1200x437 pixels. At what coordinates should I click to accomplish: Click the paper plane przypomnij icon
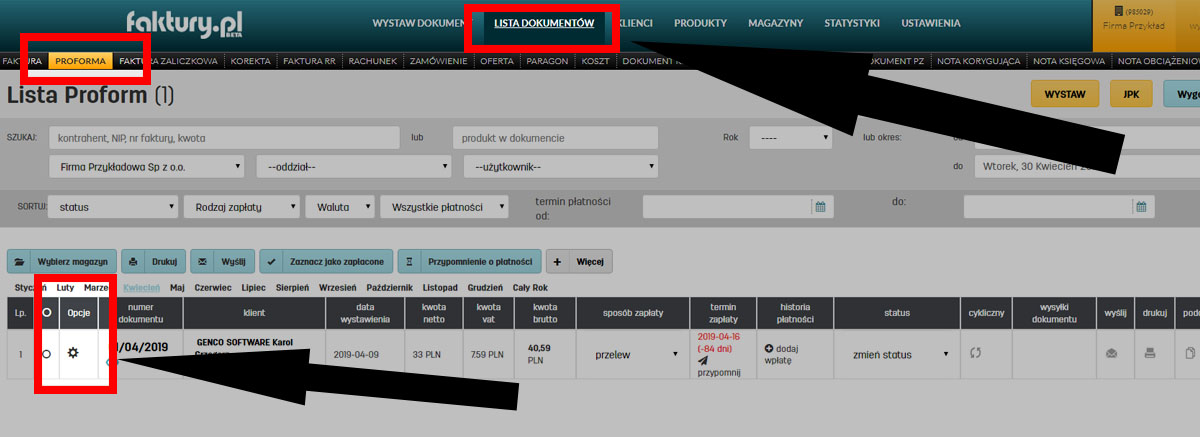(702, 360)
